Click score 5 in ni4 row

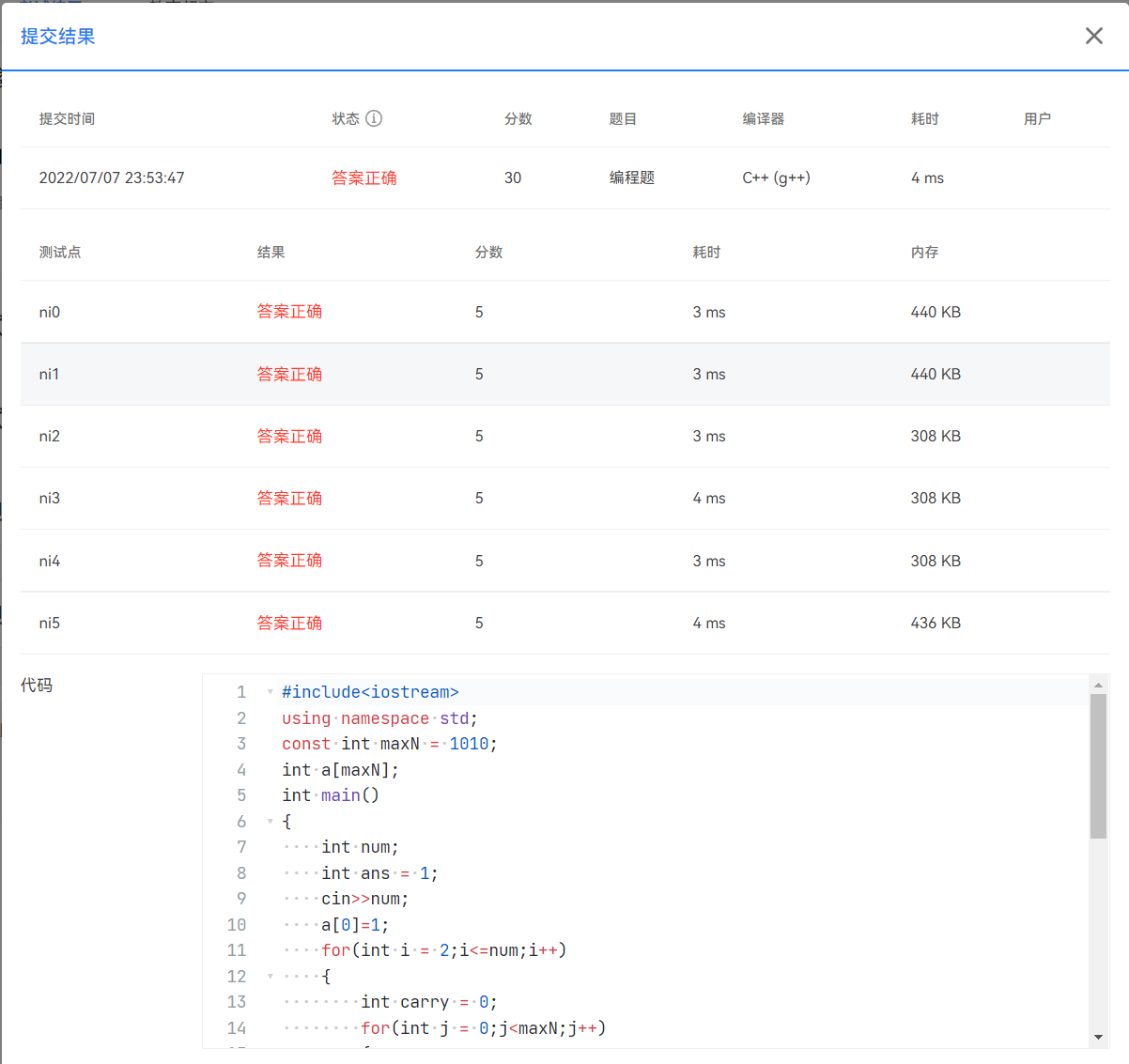479,561
